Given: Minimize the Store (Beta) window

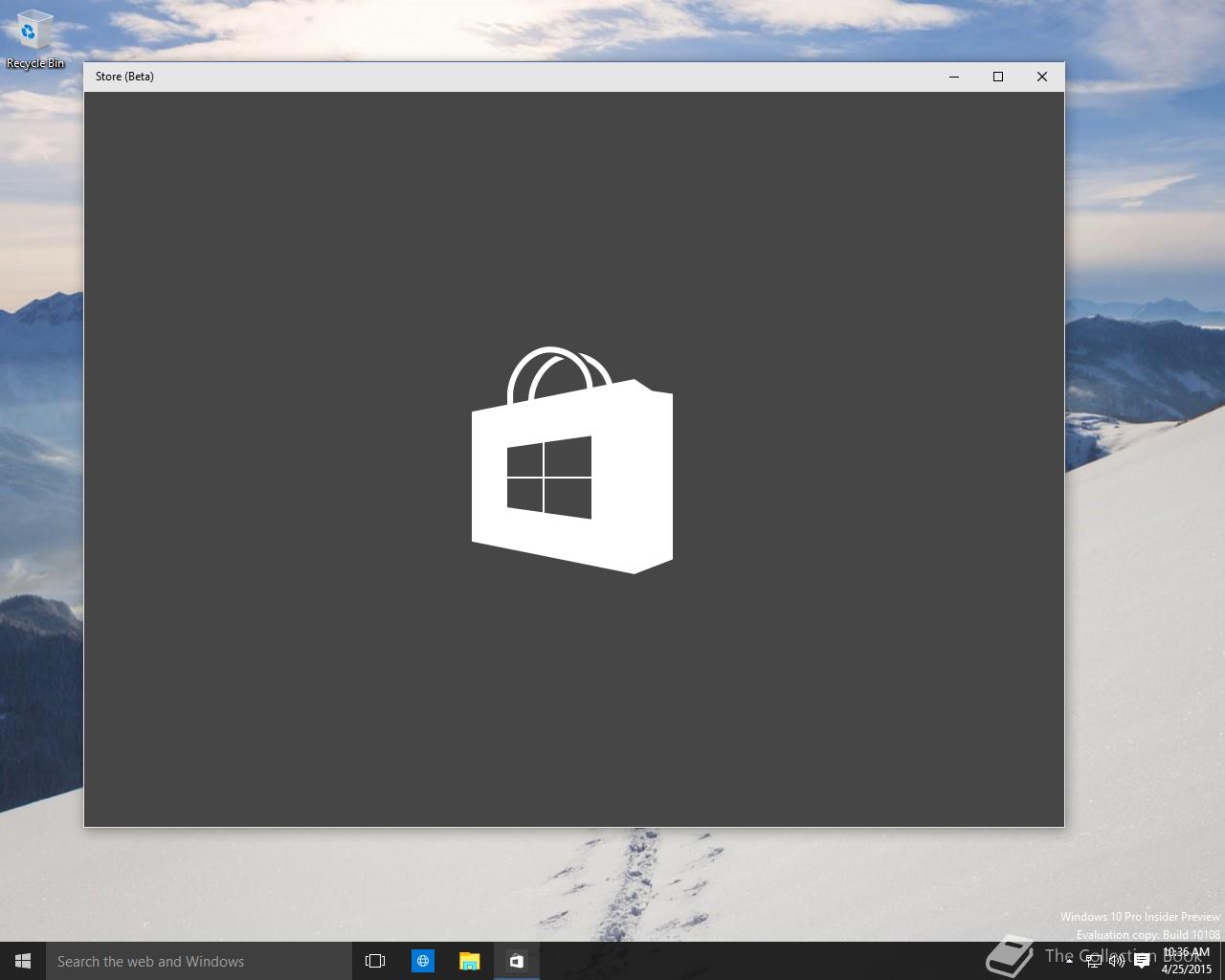Looking at the screenshot, I should [954, 77].
